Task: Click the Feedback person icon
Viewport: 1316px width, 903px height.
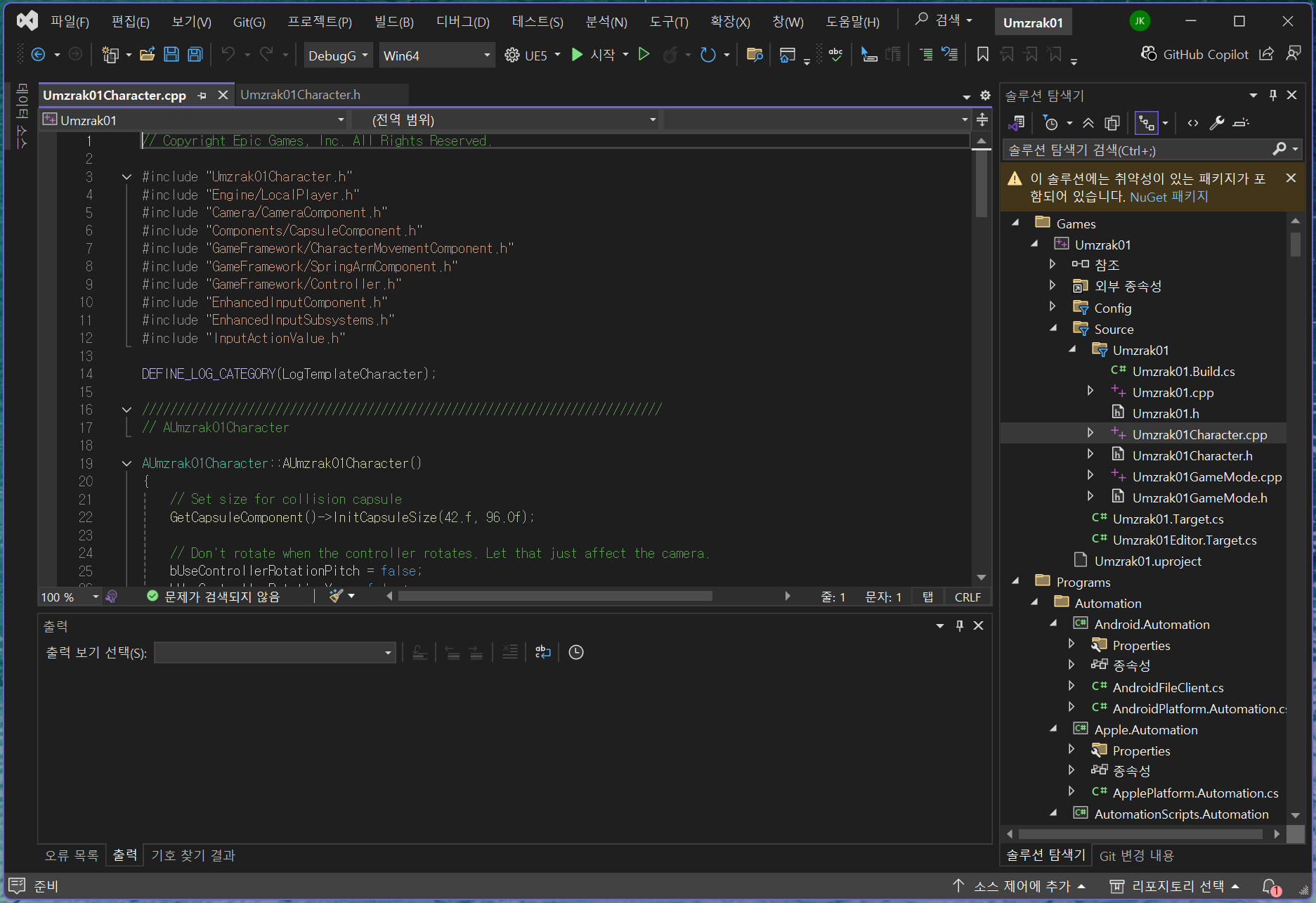Action: click(1294, 54)
